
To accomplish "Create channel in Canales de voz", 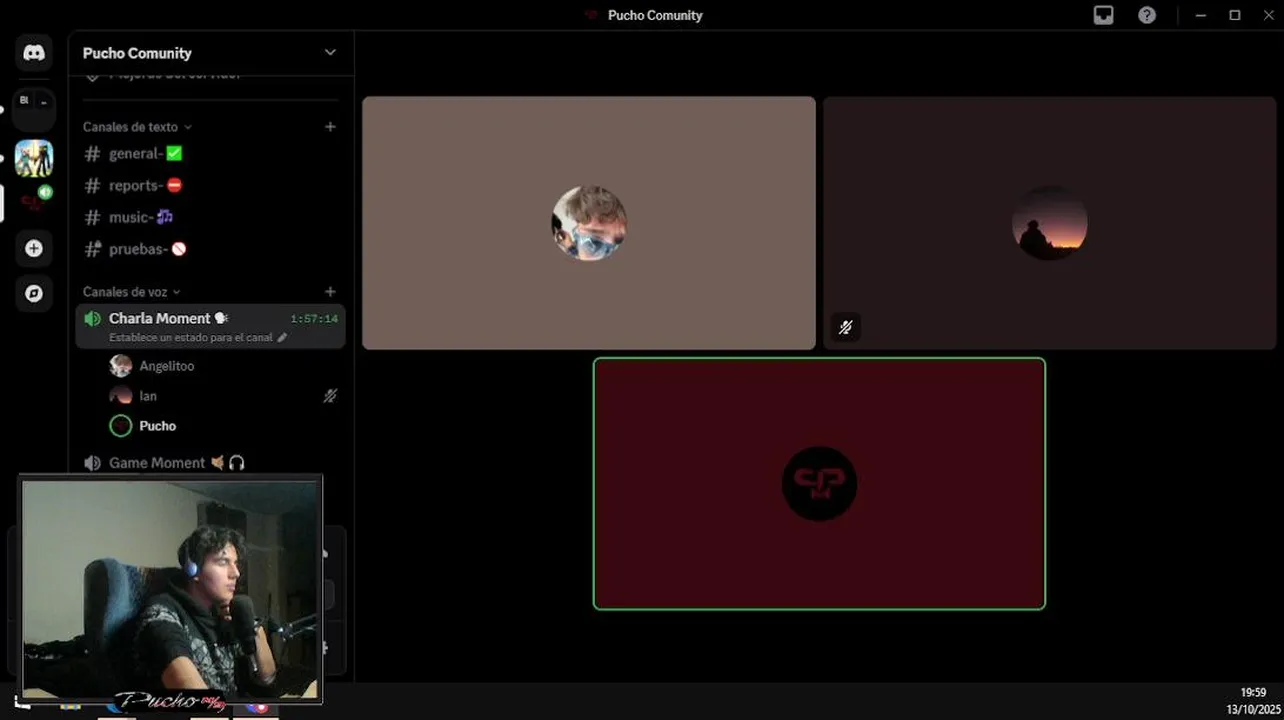I will [330, 292].
